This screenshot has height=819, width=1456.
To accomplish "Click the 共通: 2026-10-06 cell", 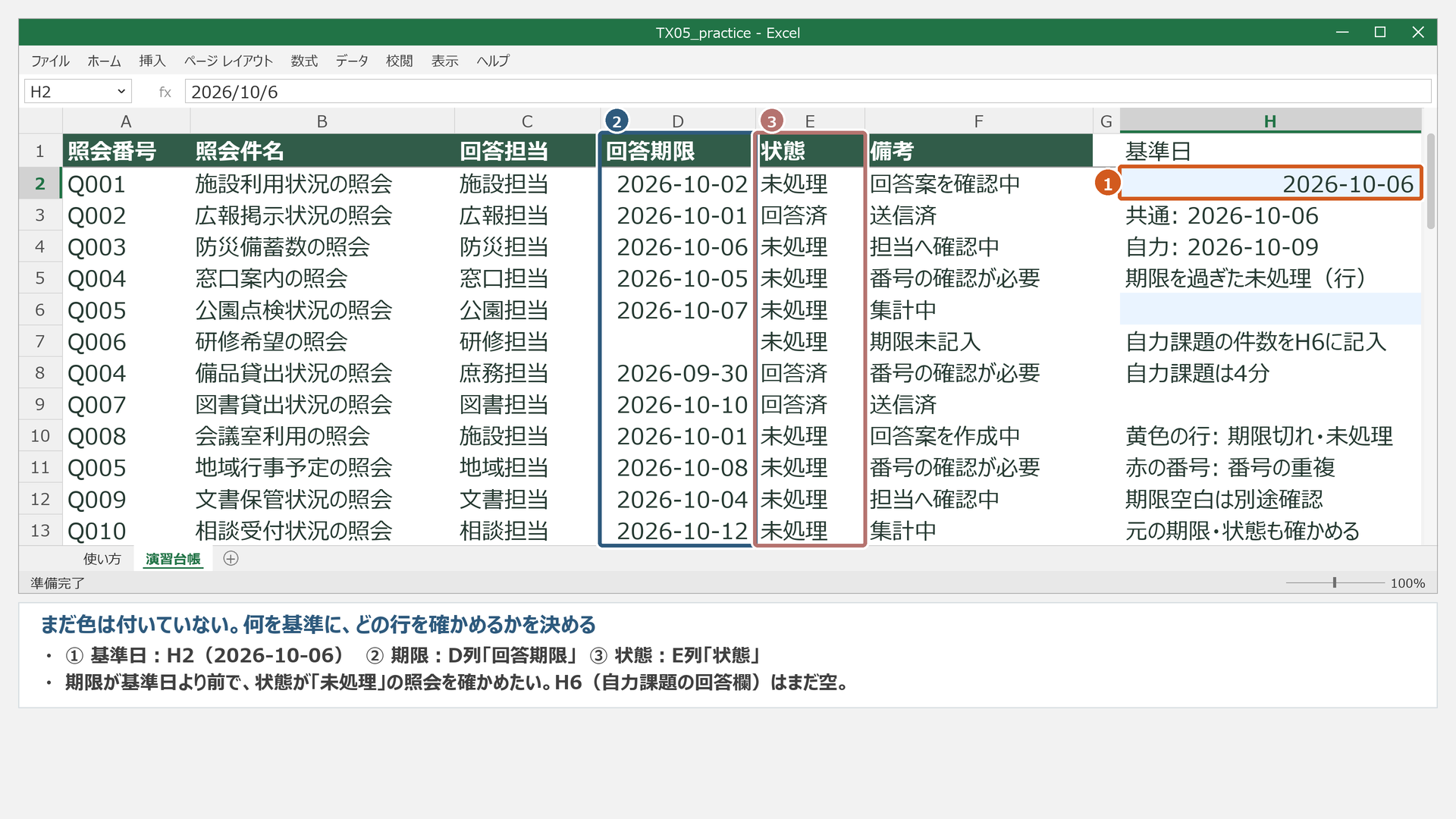I will pos(1270,215).
